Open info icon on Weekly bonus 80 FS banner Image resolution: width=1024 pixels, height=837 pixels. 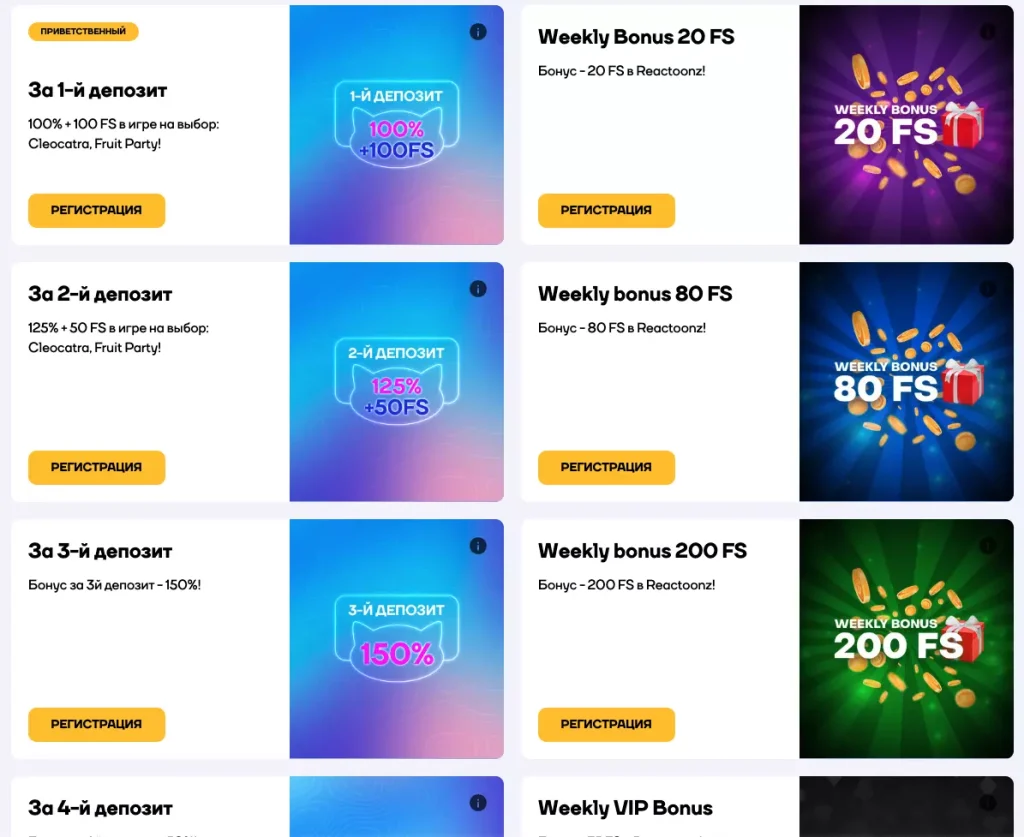point(988,289)
